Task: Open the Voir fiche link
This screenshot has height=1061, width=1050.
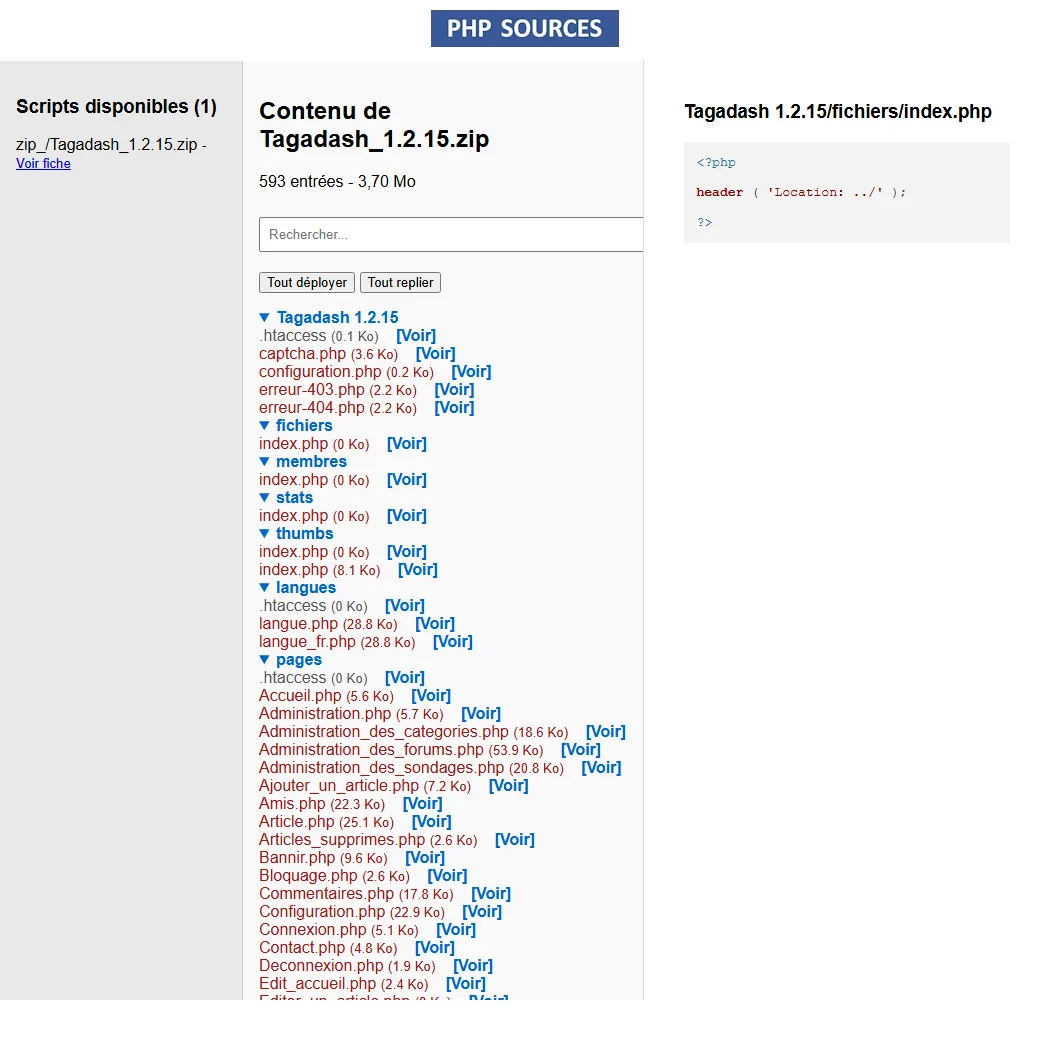Action: (x=43, y=164)
